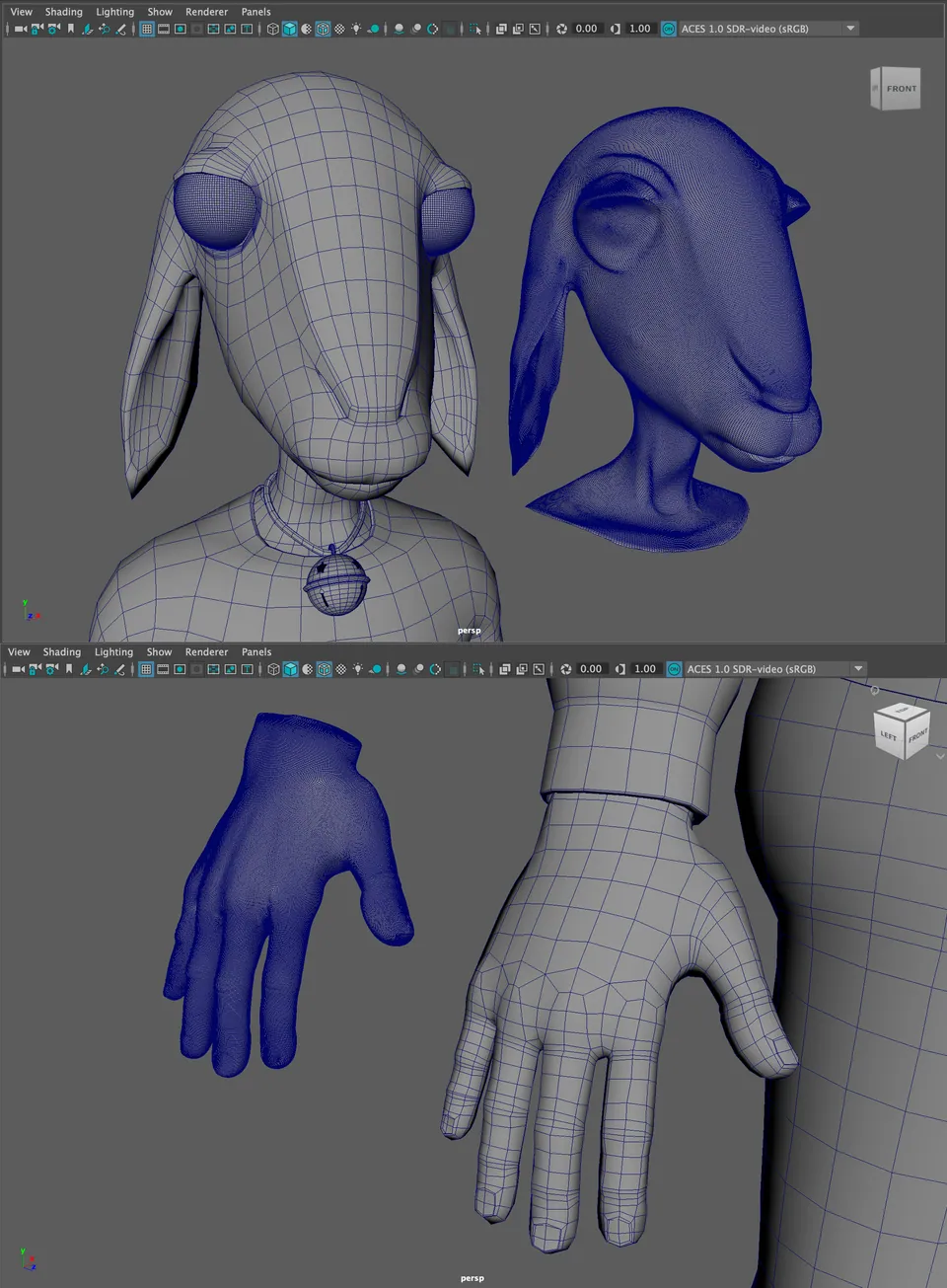Open ACES view transform dropdown in top viewport
The image size is (947, 1288).
(x=768, y=29)
